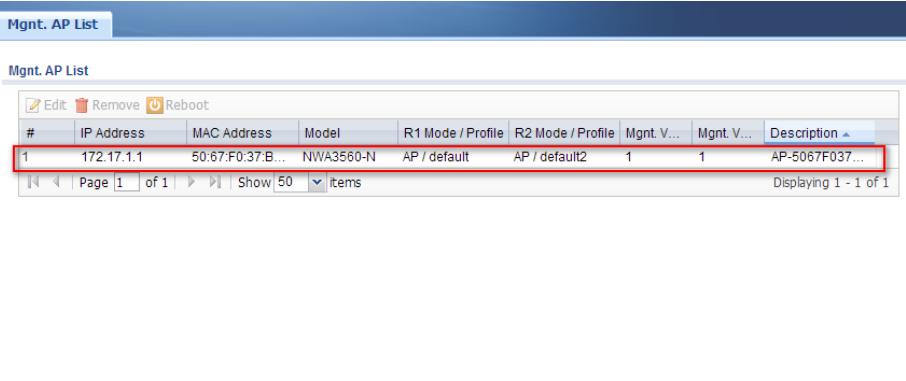Select IP address cell 172.17.1.1
The height and width of the screenshot is (381, 906).
tap(112, 156)
